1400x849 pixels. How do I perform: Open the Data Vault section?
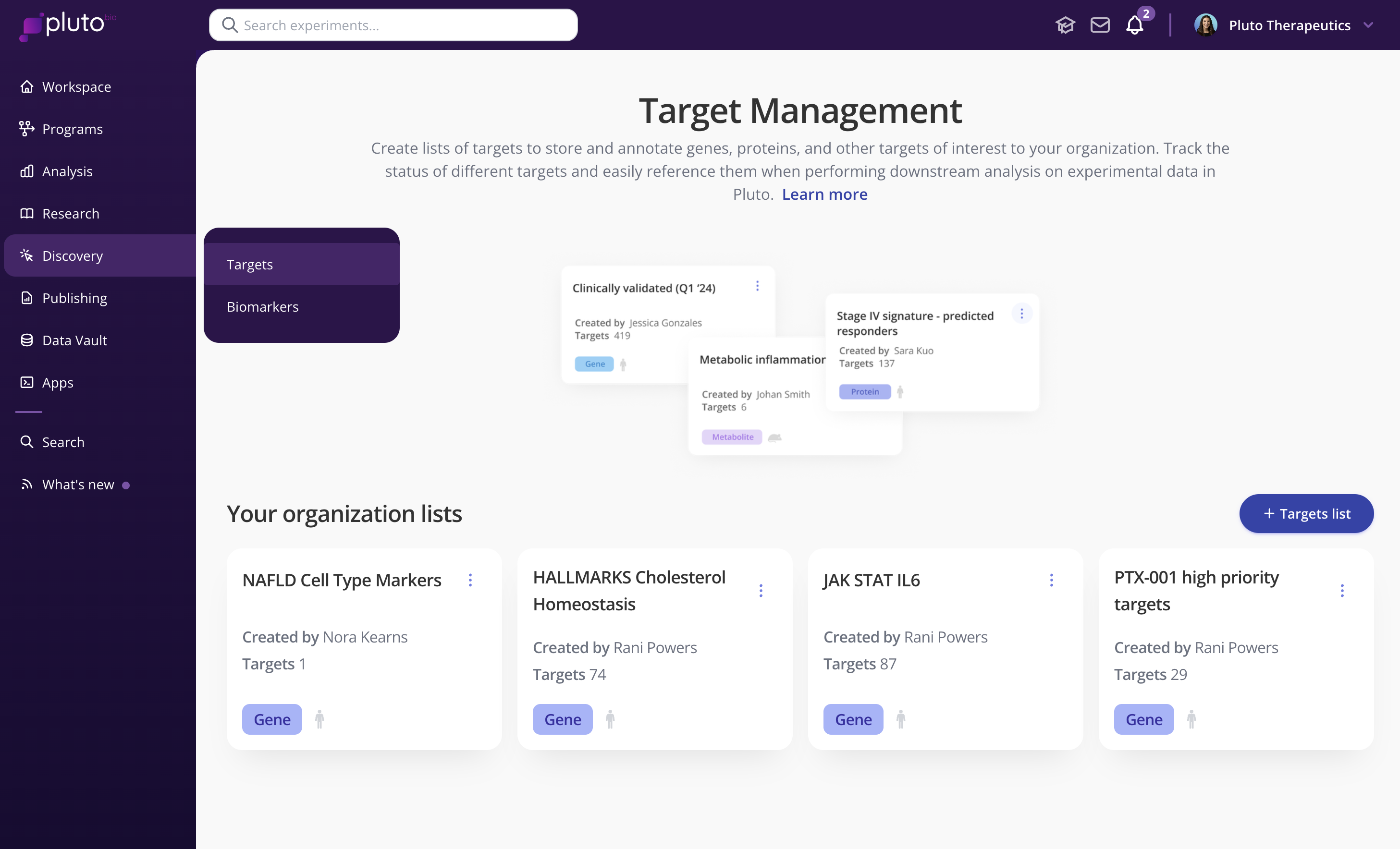pos(74,340)
